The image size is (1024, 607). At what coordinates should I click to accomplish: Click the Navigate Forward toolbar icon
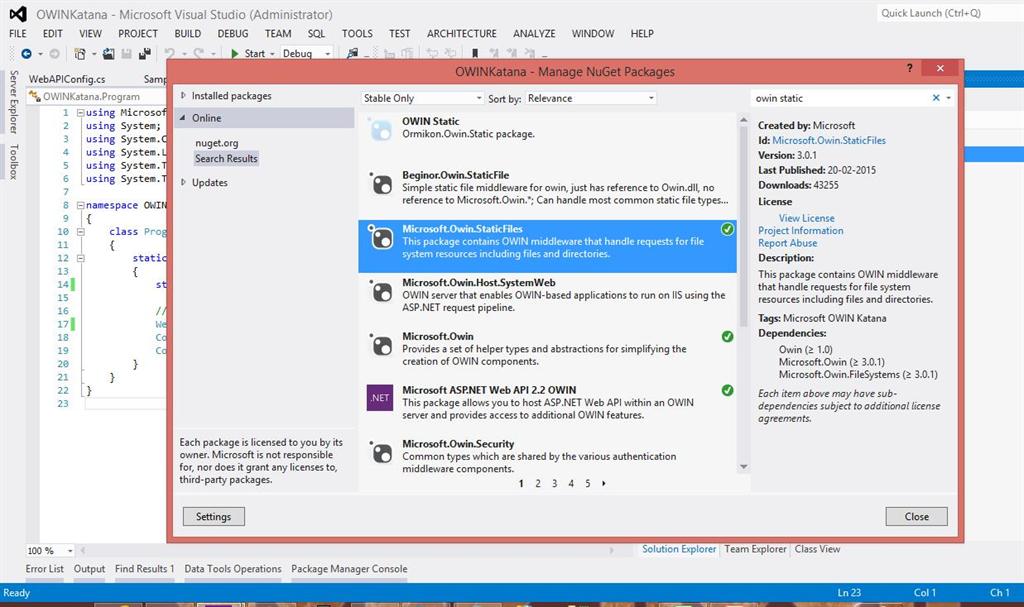[x=54, y=54]
